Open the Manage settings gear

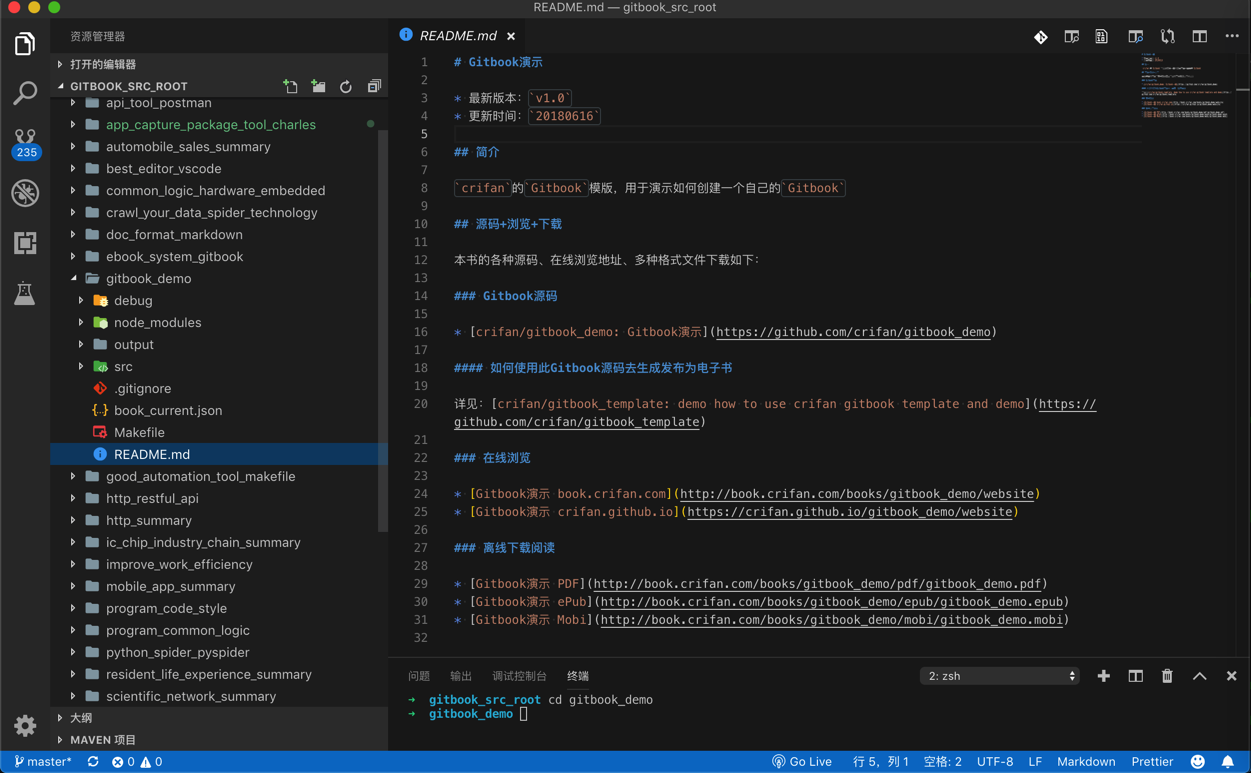25,725
